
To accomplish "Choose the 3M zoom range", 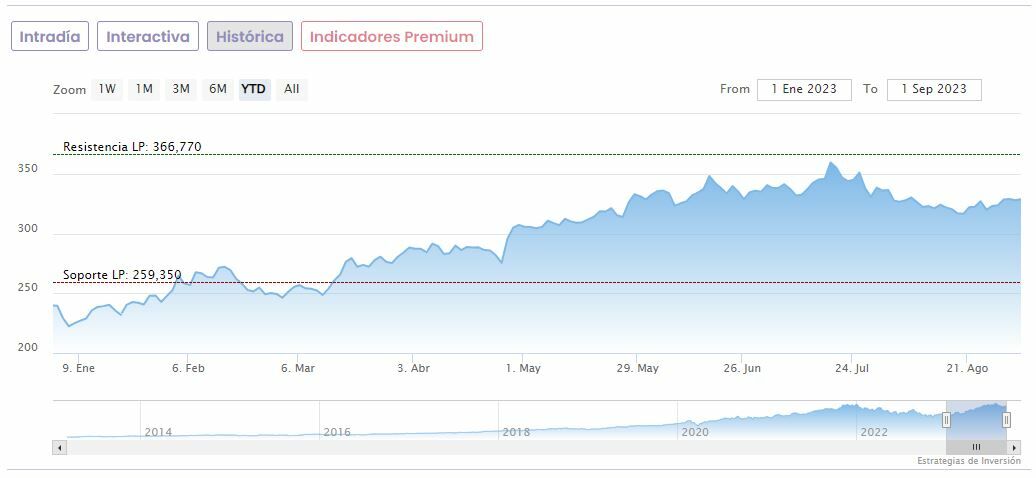I will click(x=181, y=89).
